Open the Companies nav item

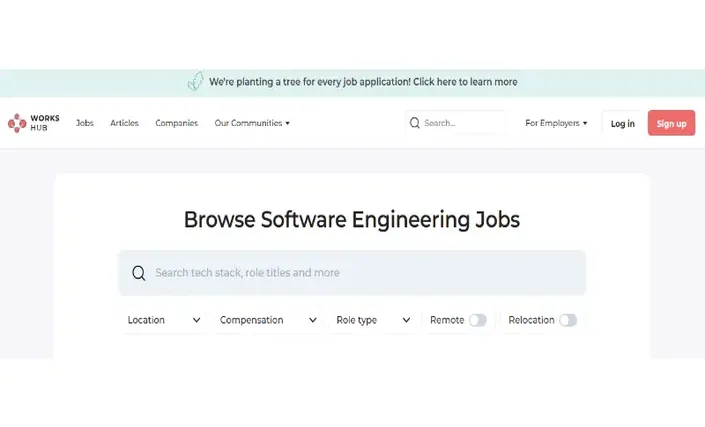click(x=177, y=123)
